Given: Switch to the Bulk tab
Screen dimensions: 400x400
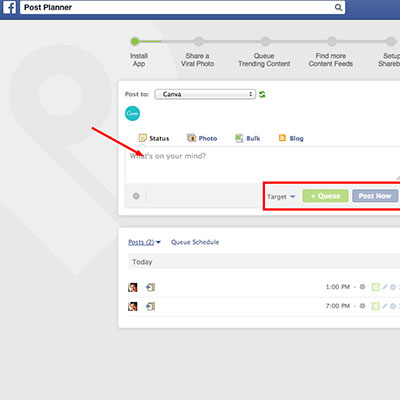Looking at the screenshot, I should [x=247, y=138].
